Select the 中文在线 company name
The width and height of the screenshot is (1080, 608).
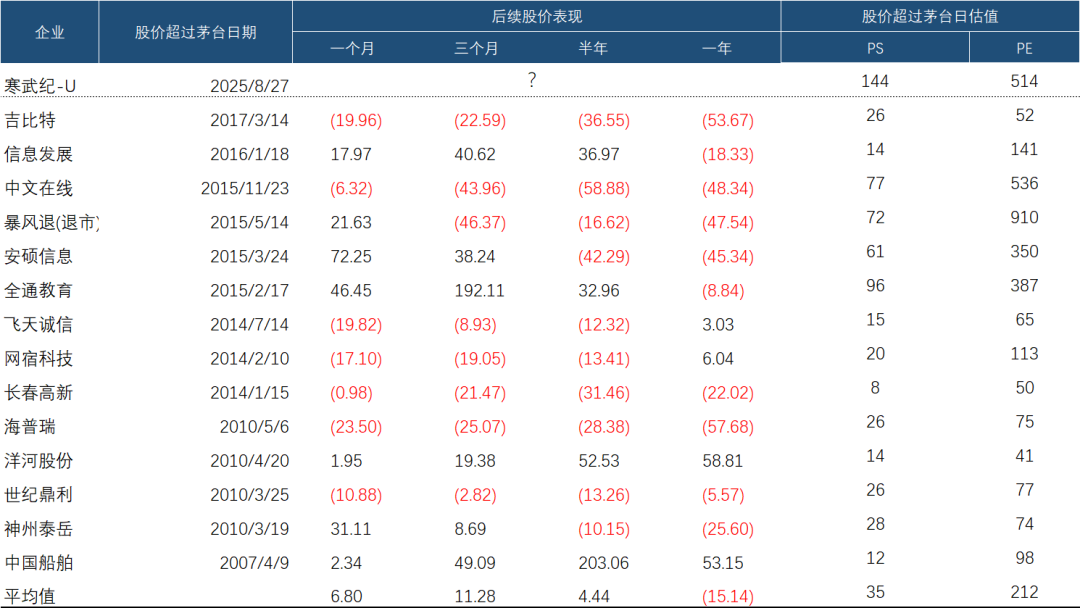pyautogui.click(x=39, y=188)
